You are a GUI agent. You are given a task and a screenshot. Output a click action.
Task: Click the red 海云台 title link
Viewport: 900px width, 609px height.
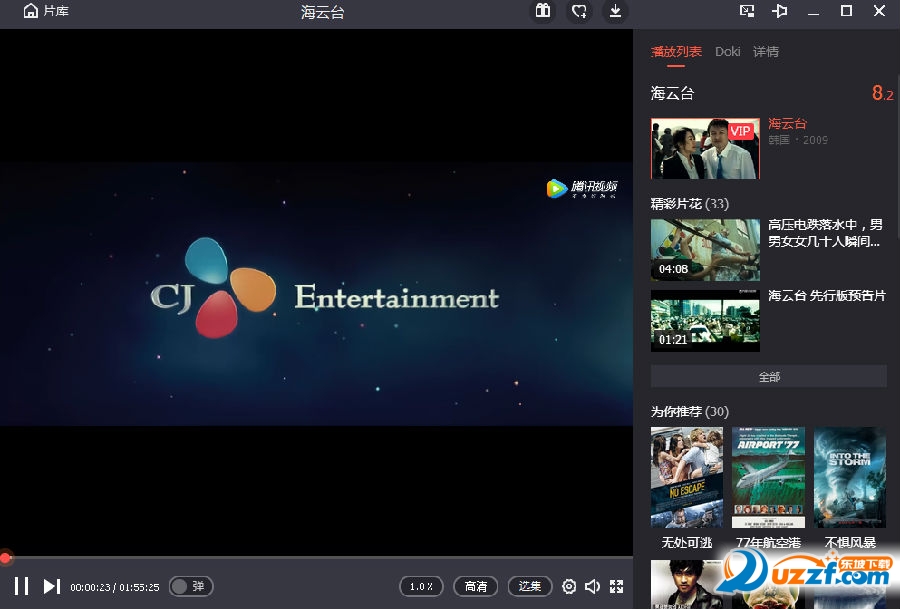pos(787,123)
